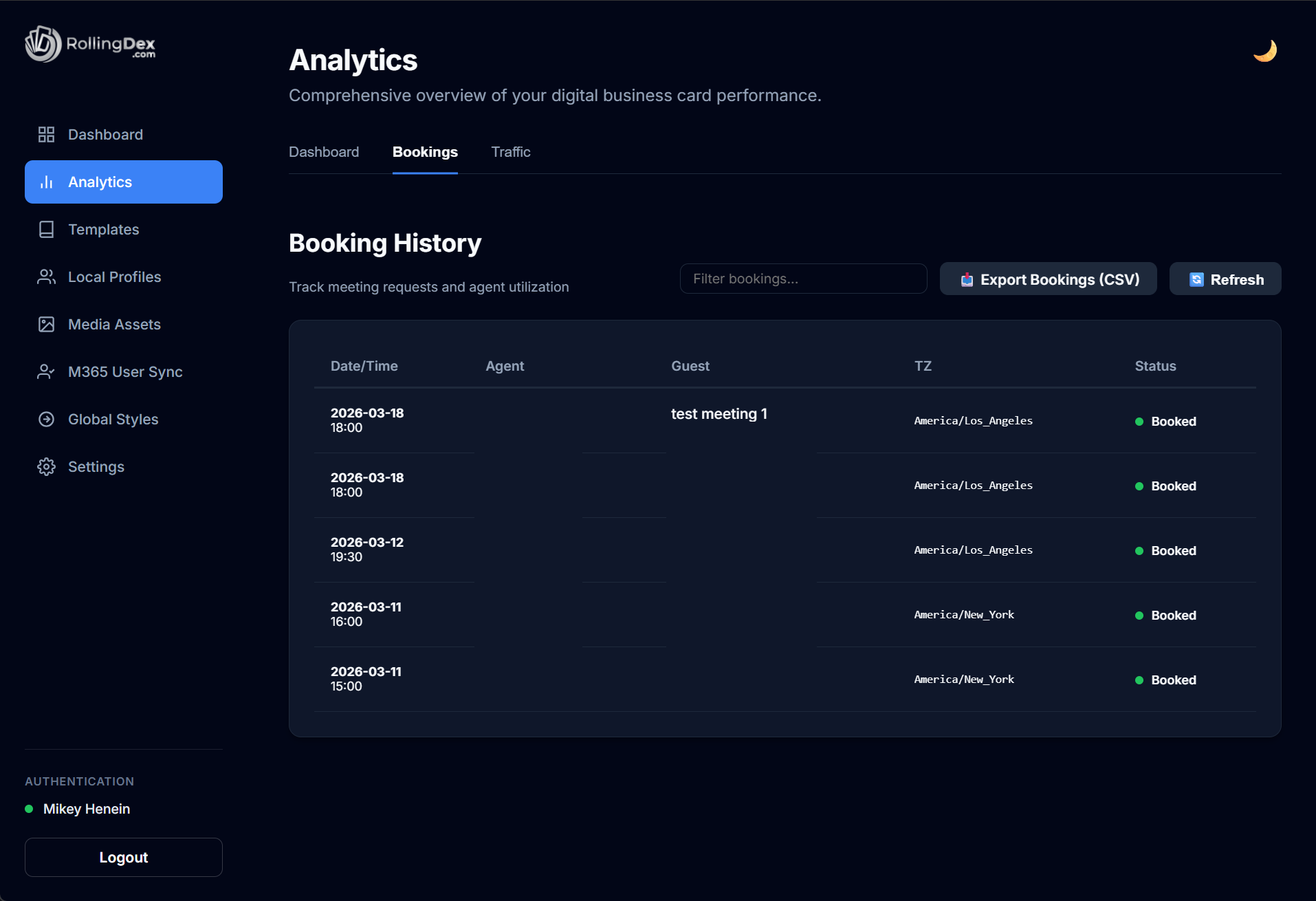Open Media Assets using the image icon
This screenshot has width=1316, height=901.
click(x=46, y=324)
